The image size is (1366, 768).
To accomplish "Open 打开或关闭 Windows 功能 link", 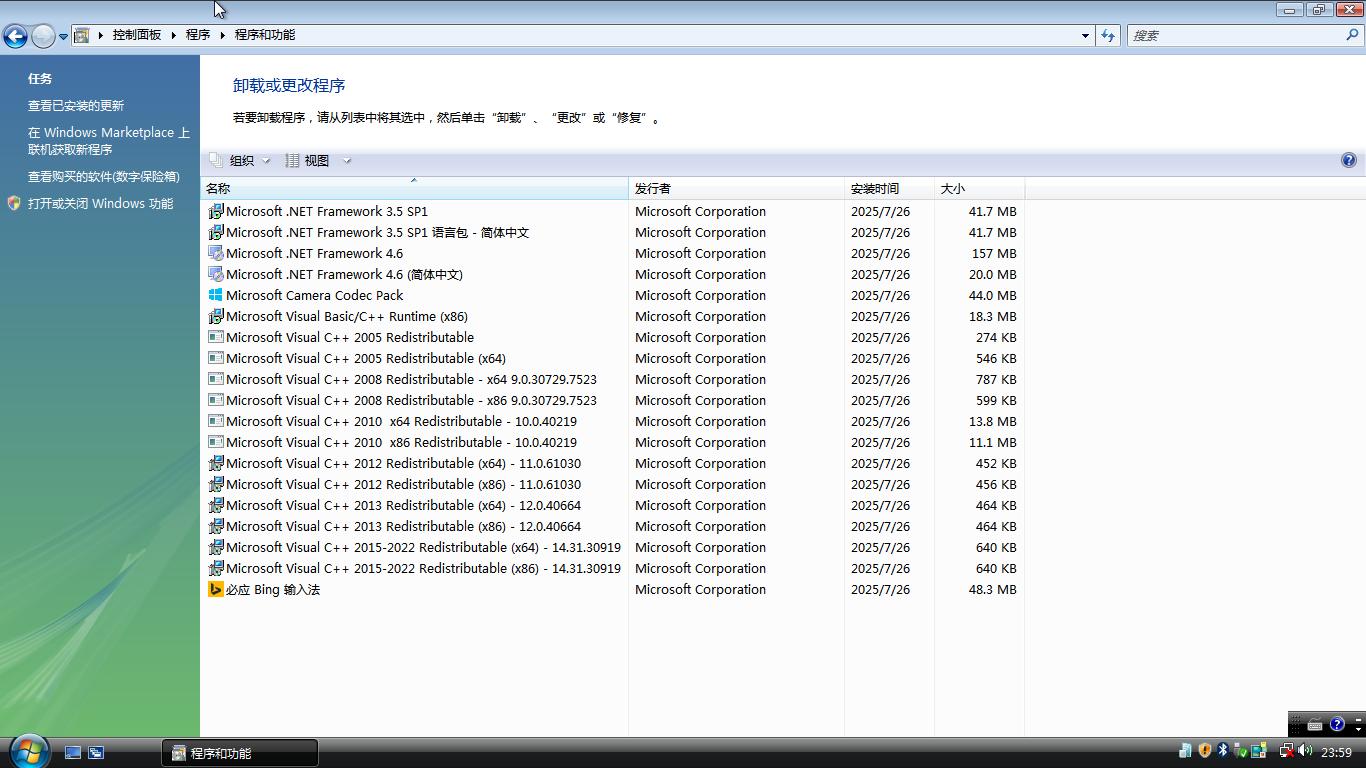I will 100,204.
